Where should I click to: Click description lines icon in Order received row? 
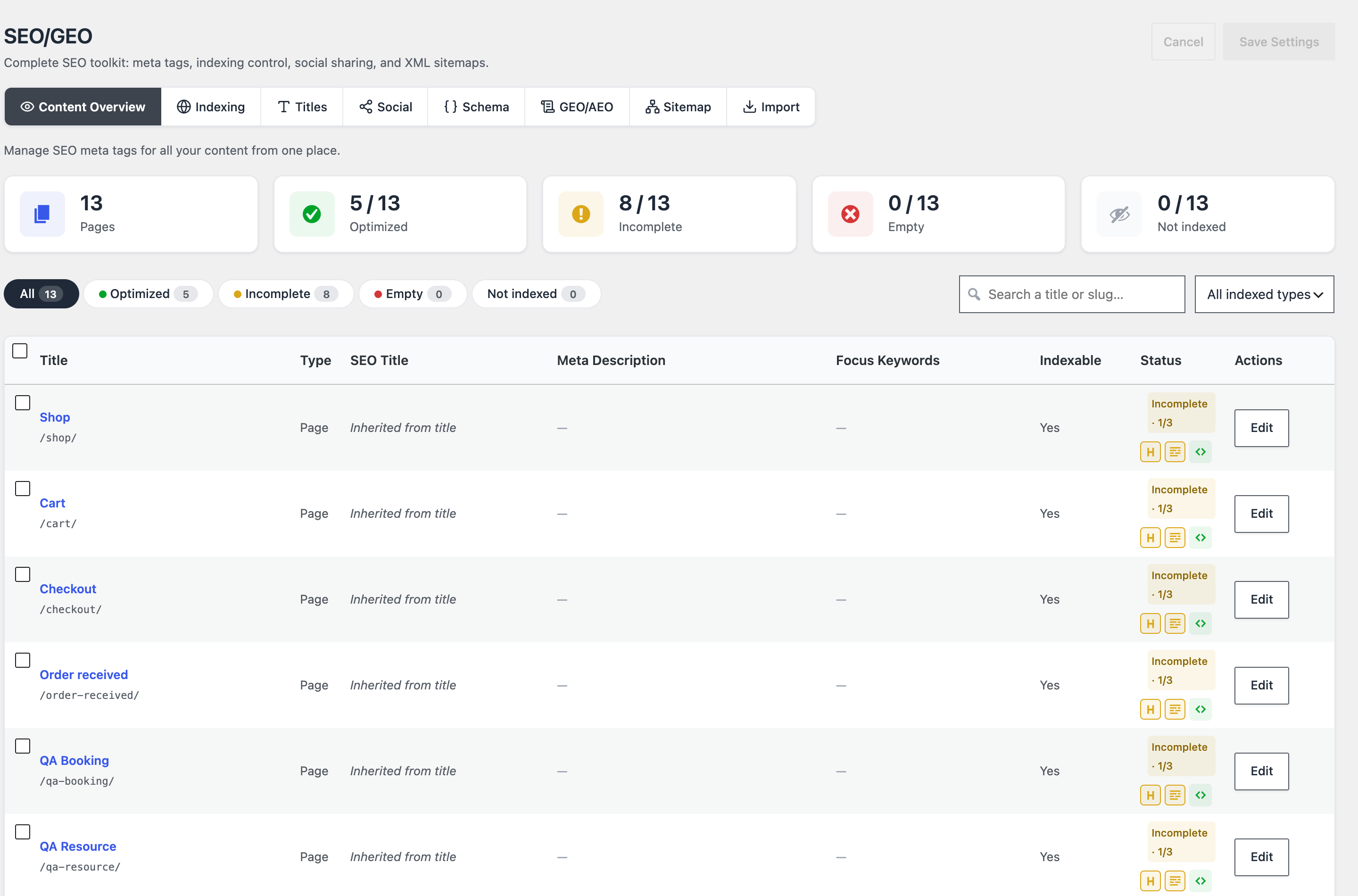point(1175,709)
